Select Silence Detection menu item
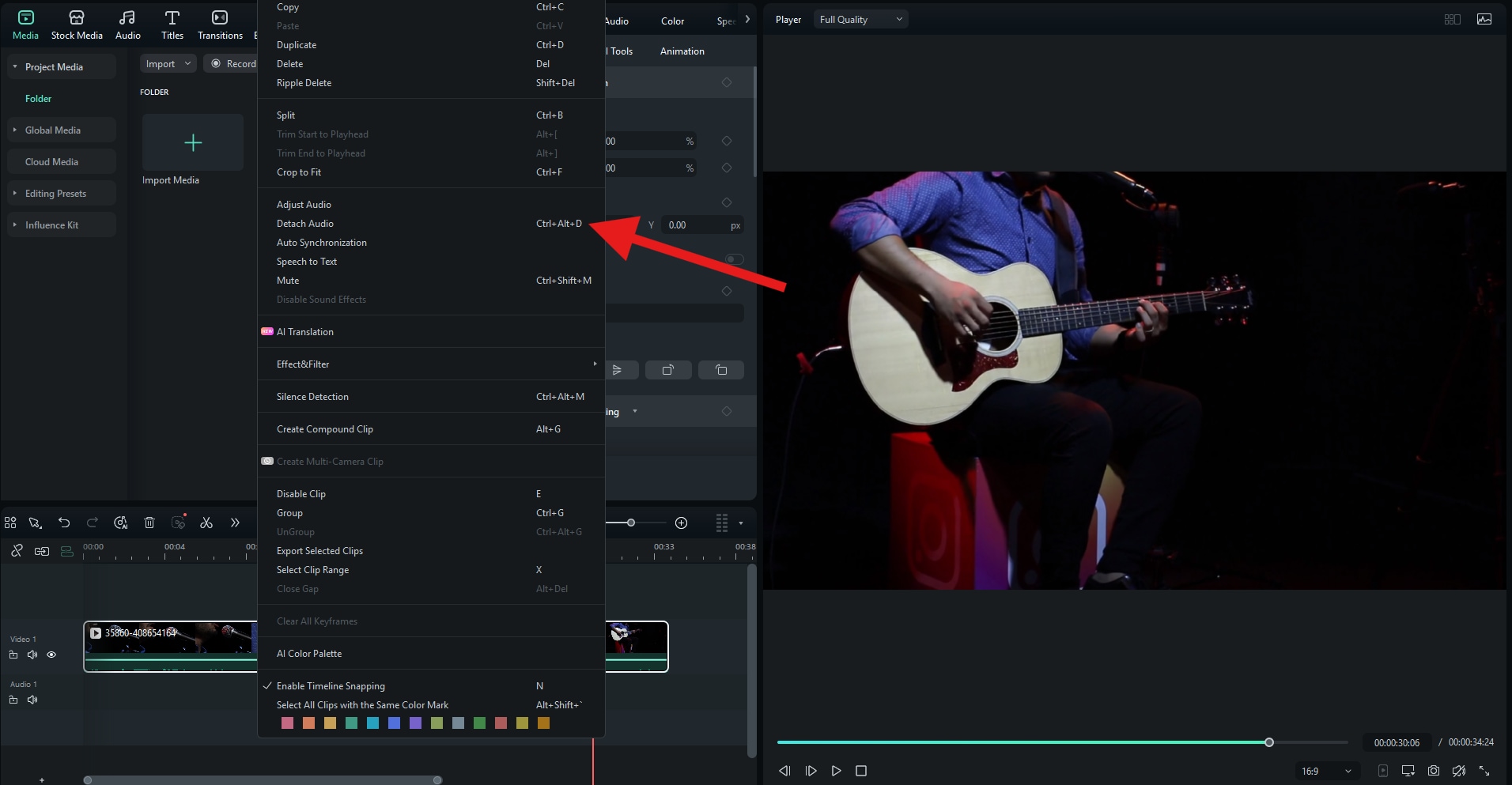Viewport: 1512px width, 785px height. click(431, 397)
